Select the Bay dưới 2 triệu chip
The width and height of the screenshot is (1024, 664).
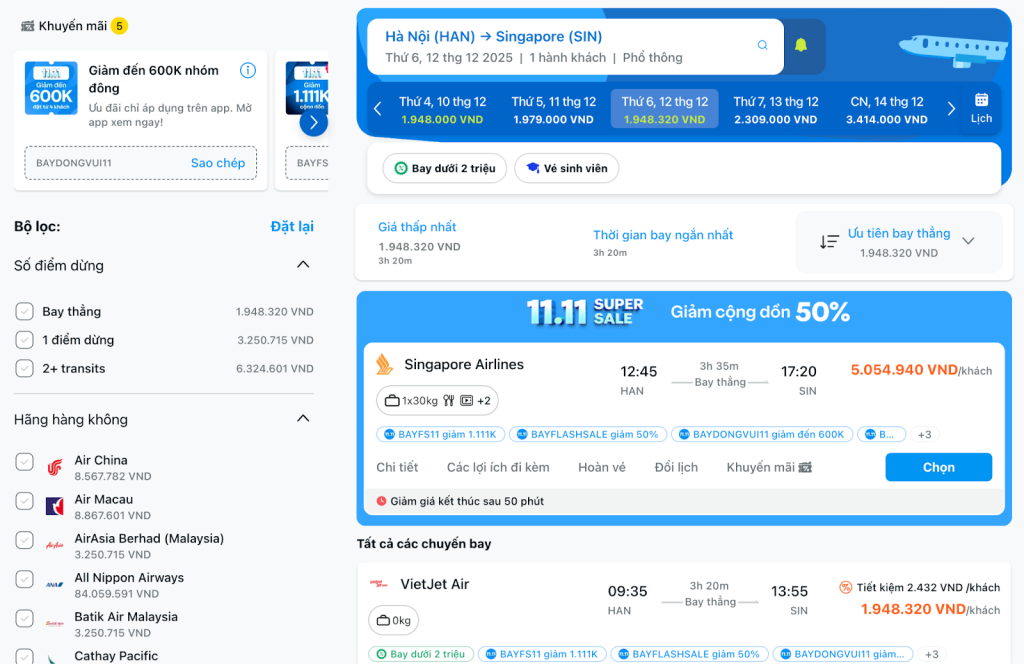445,168
